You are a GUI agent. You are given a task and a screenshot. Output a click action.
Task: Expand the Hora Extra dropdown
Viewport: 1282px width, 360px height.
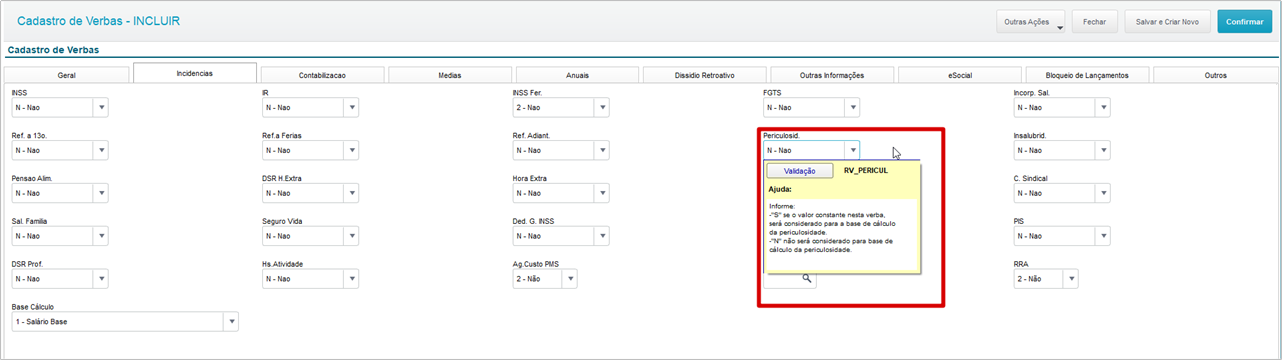click(x=601, y=193)
